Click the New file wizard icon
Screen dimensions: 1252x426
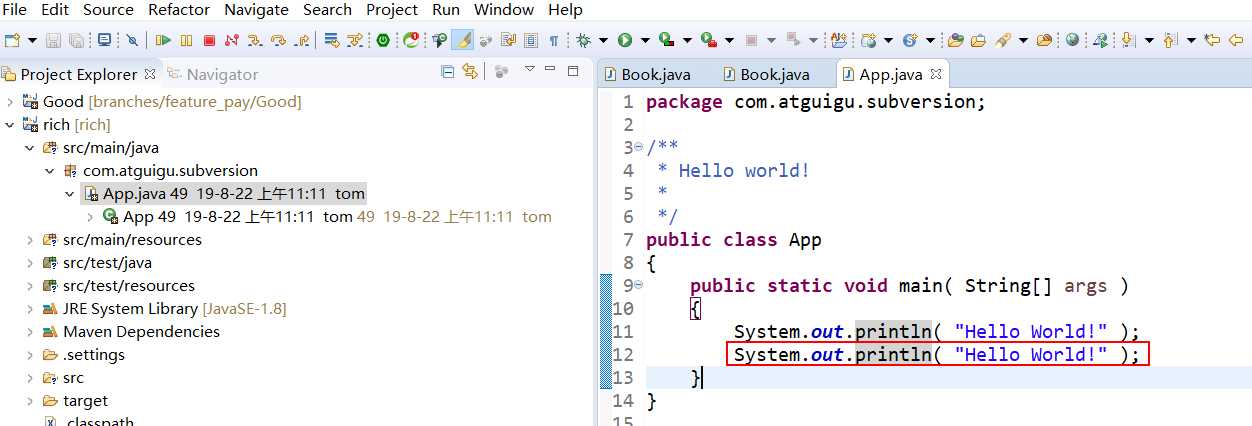[11, 40]
